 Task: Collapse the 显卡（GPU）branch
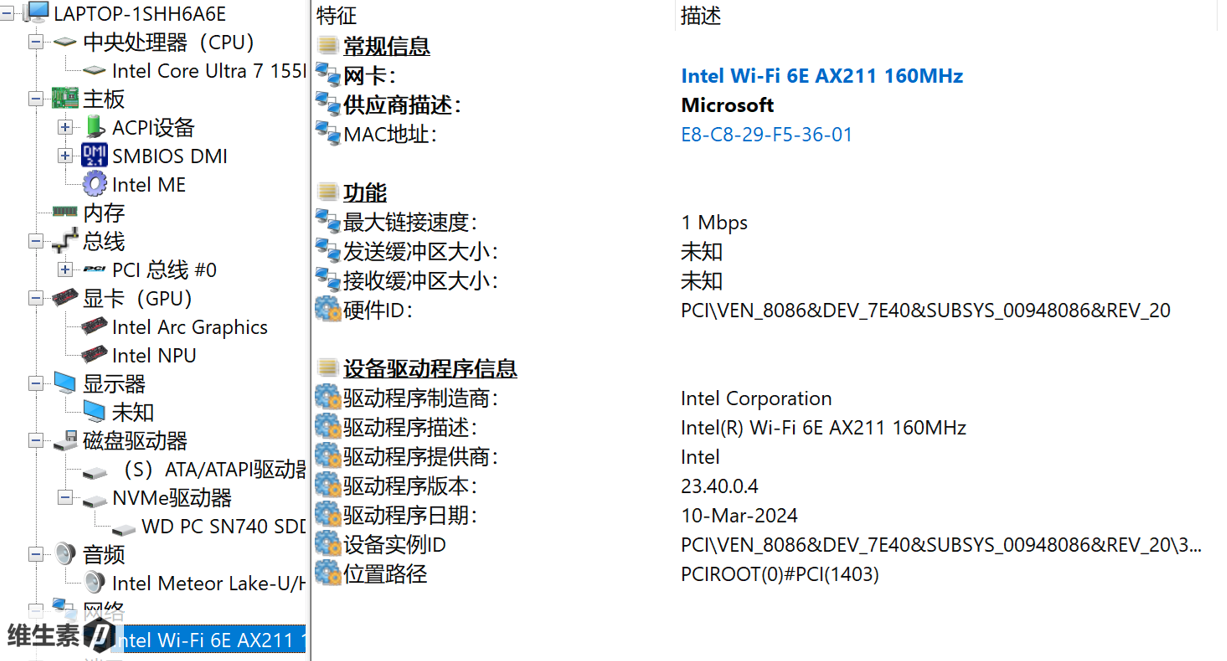point(36,298)
